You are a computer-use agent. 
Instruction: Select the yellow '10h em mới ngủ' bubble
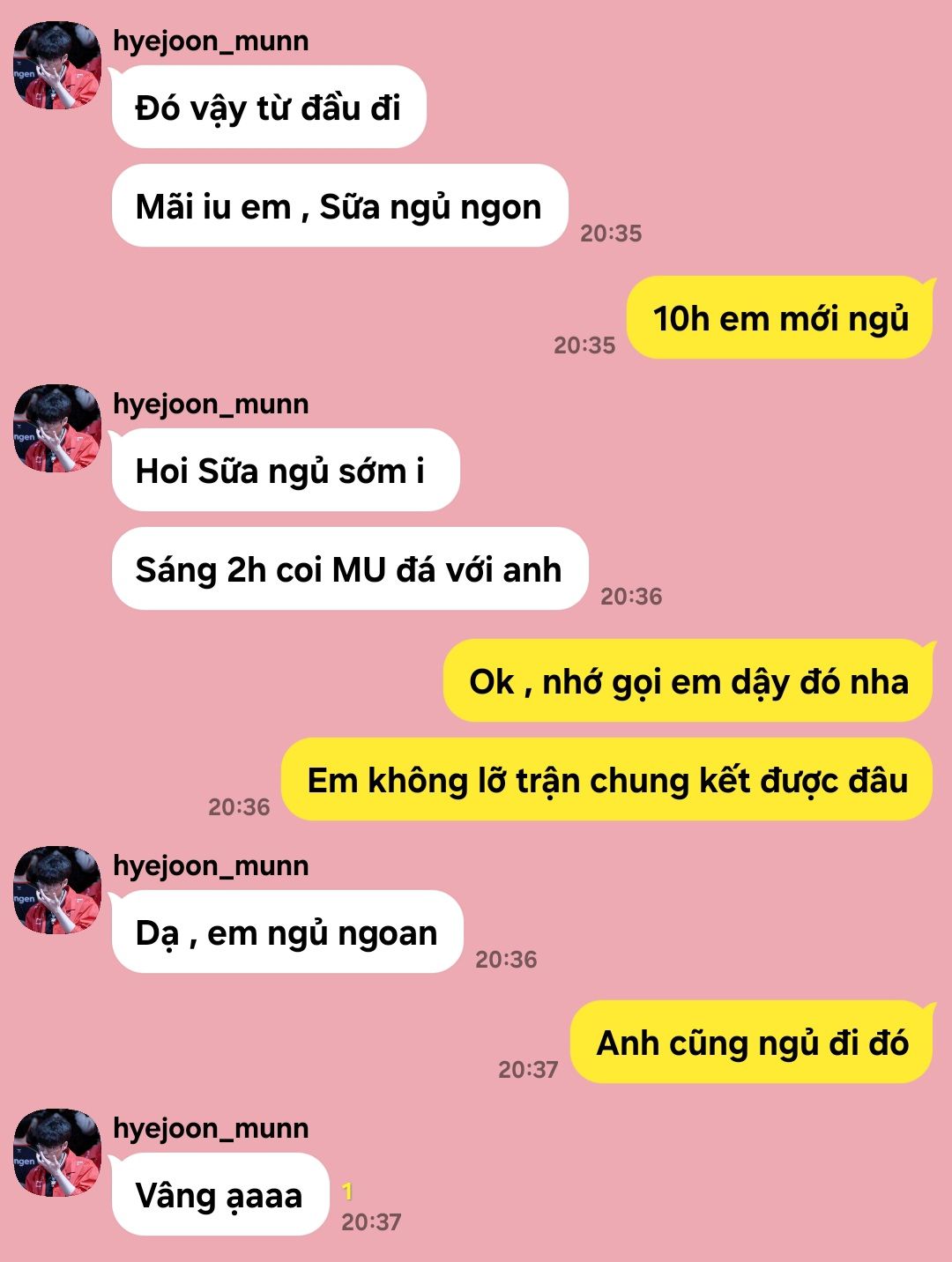(780, 318)
